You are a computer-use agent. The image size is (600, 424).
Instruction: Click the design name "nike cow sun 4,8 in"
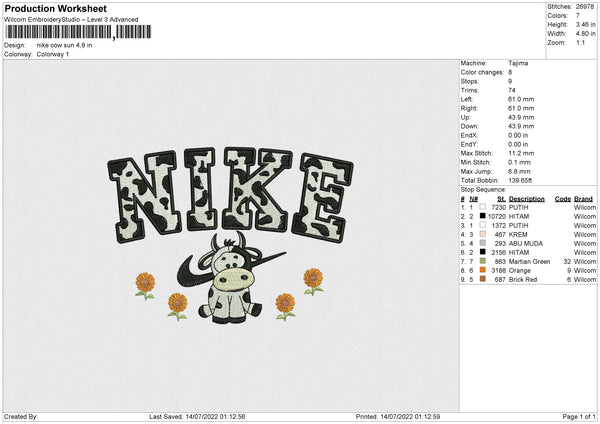click(x=64, y=45)
